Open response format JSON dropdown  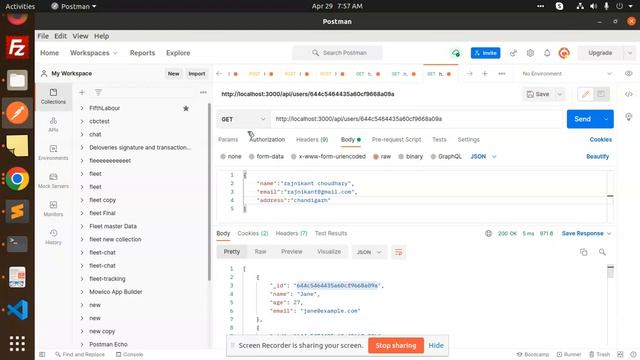[369, 252]
